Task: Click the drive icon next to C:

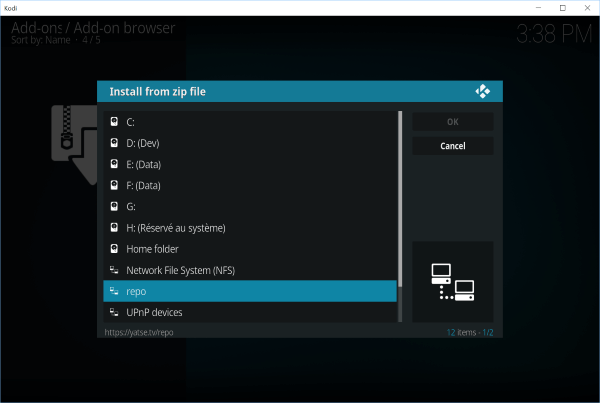Action: (114, 122)
